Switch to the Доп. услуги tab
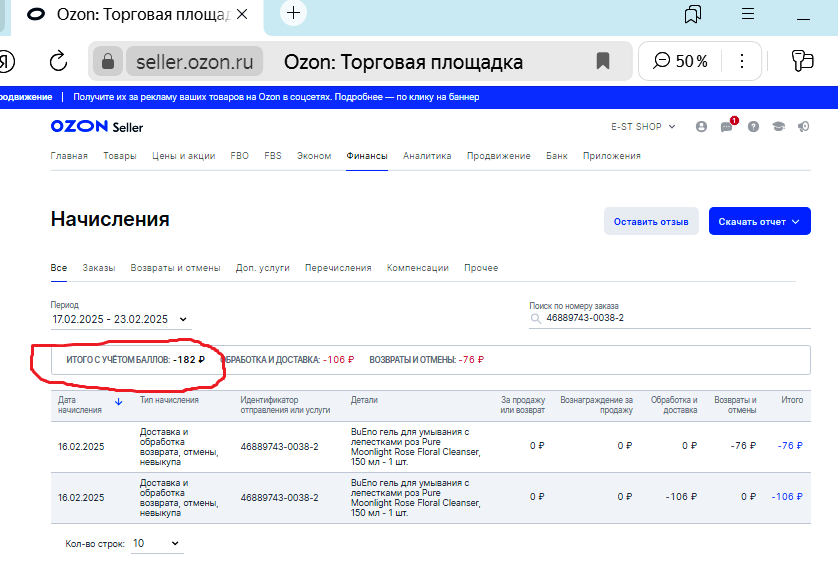Image resolution: width=838 pixels, height=567 pixels. point(262,268)
